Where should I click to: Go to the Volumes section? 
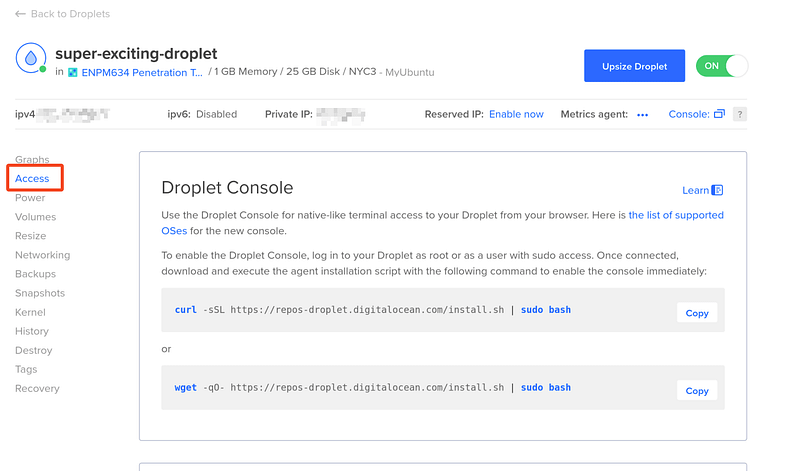pos(35,217)
